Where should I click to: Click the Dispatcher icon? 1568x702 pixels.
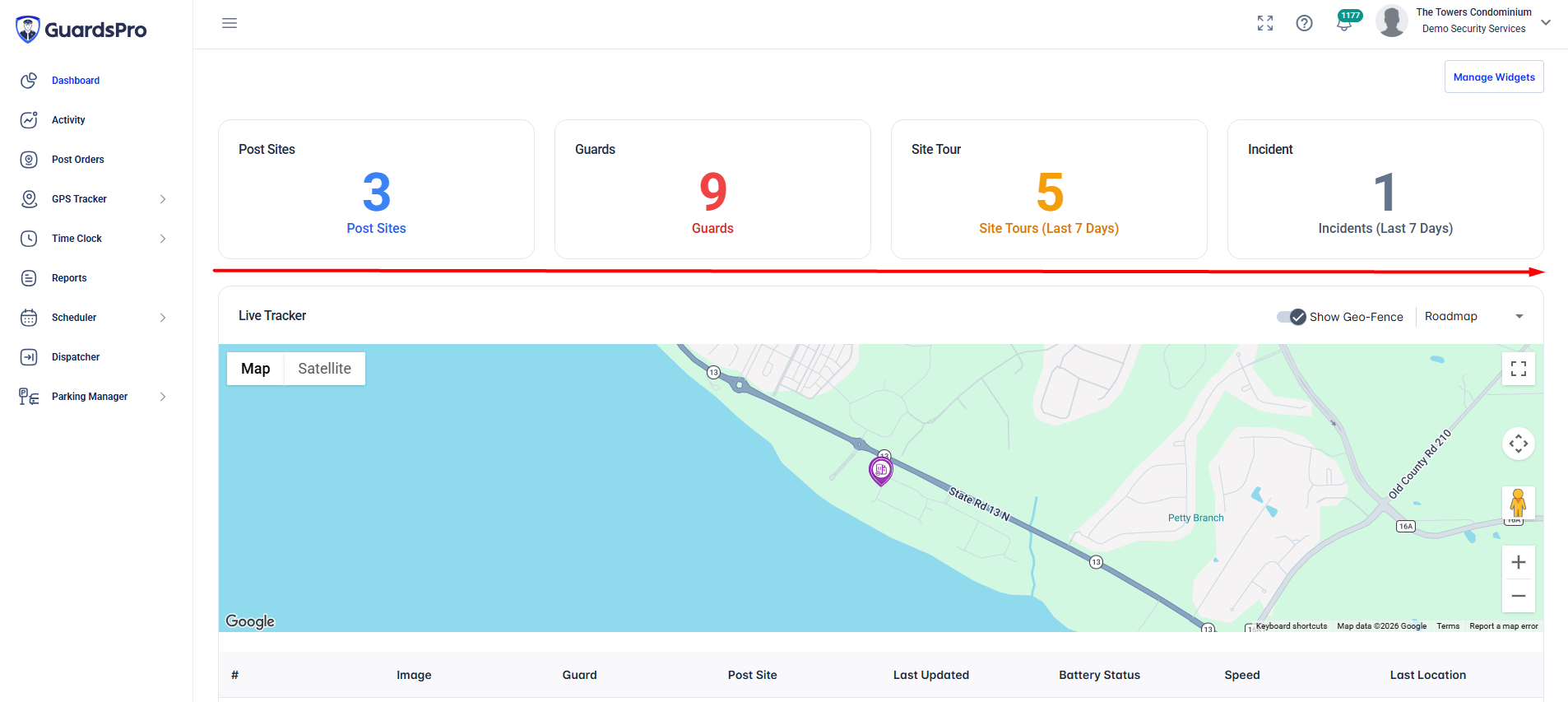pyautogui.click(x=29, y=357)
